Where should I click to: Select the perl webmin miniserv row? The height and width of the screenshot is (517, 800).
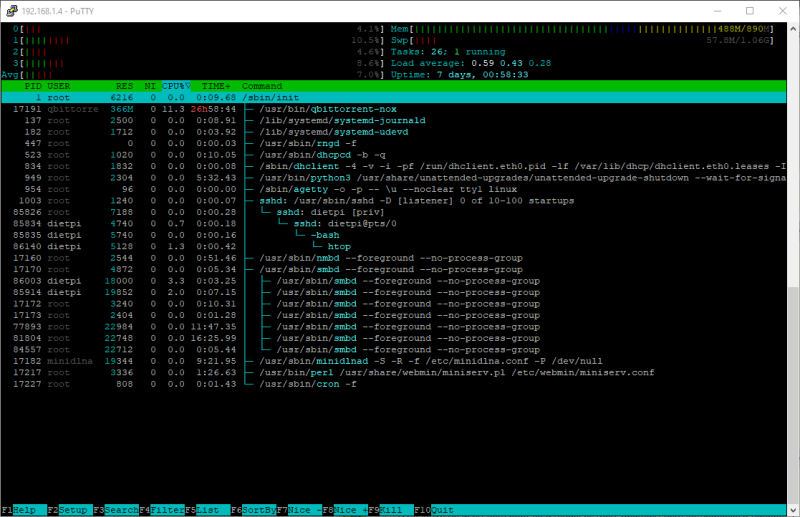tap(393, 373)
